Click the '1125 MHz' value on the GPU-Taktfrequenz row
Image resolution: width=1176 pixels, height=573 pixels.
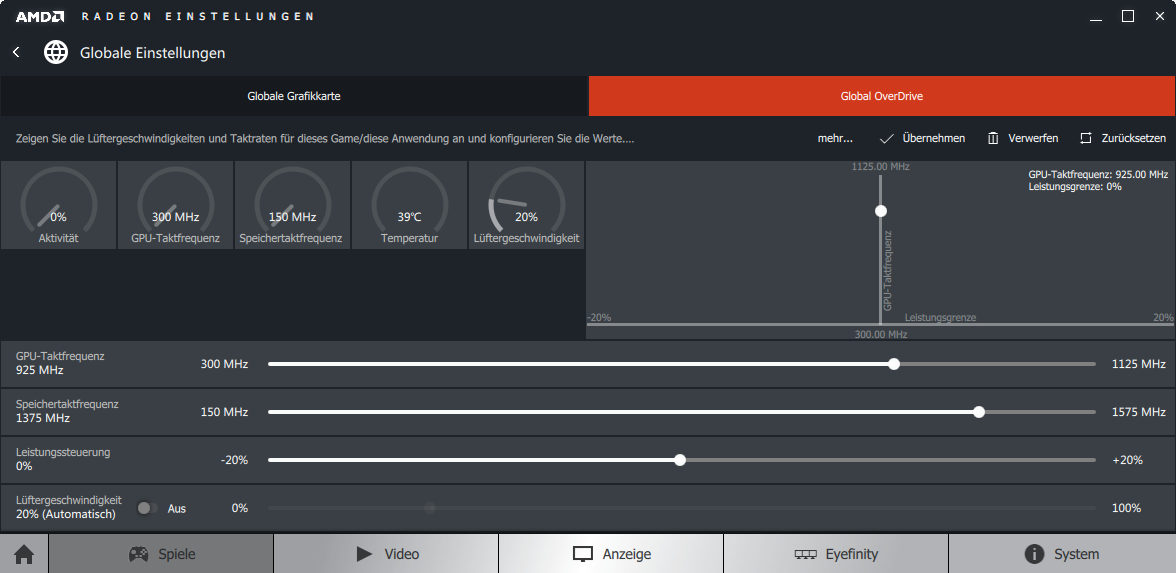(1138, 364)
